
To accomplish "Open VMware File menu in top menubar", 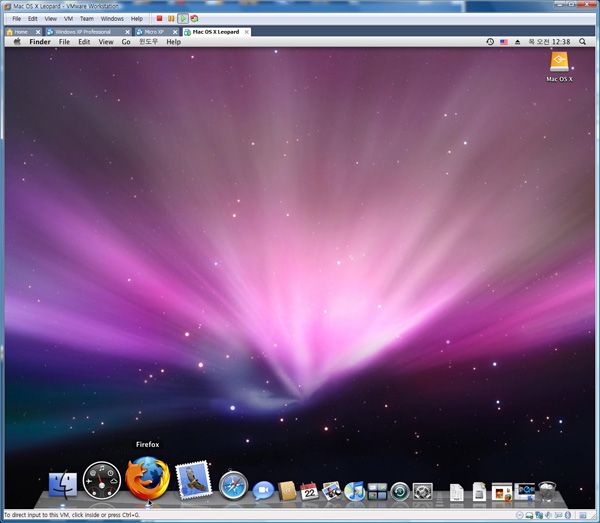I will tap(16, 18).
